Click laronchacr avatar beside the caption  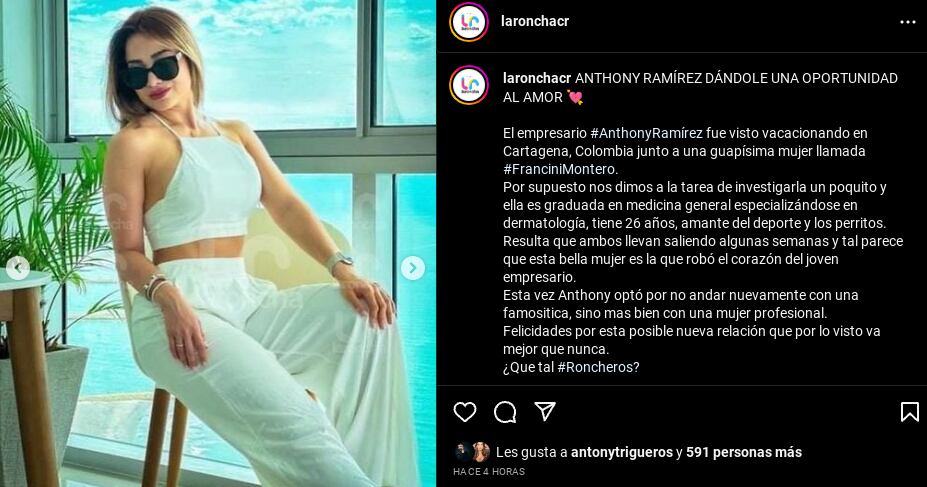pos(469,85)
